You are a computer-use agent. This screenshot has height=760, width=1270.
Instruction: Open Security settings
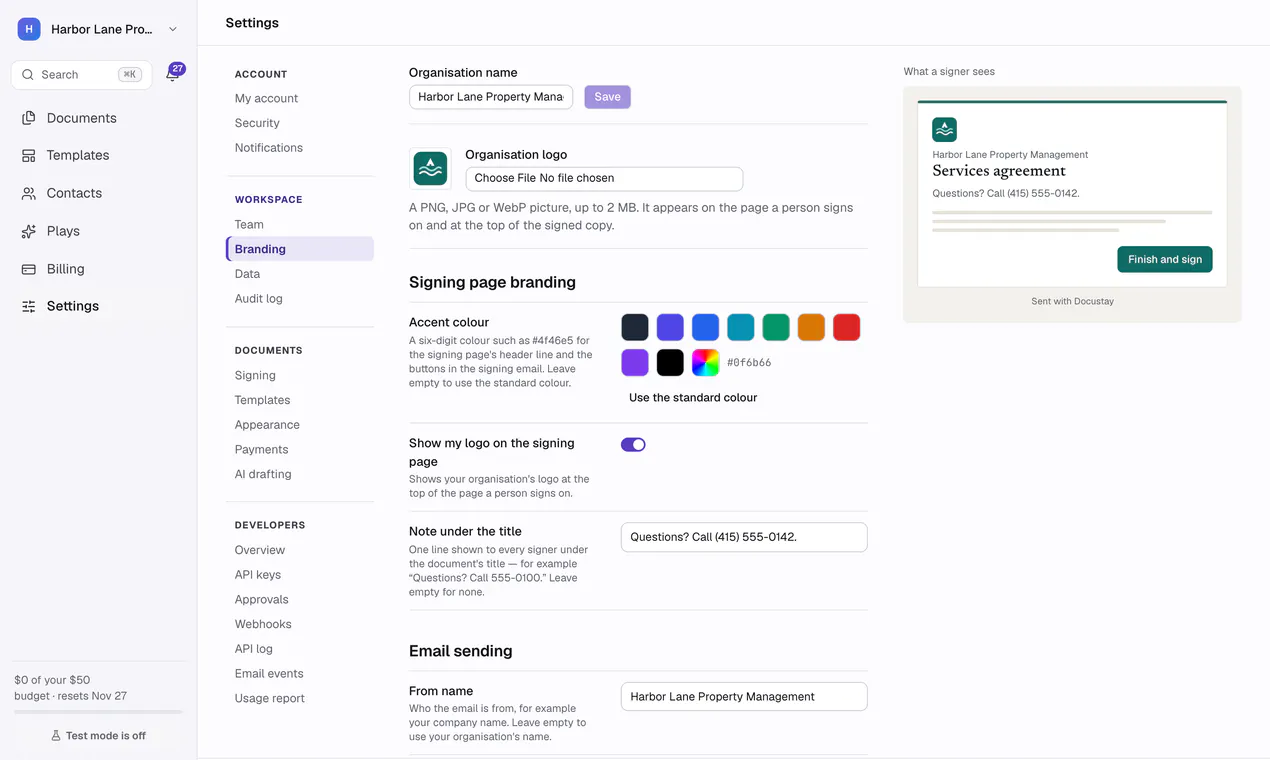pyautogui.click(x=257, y=123)
